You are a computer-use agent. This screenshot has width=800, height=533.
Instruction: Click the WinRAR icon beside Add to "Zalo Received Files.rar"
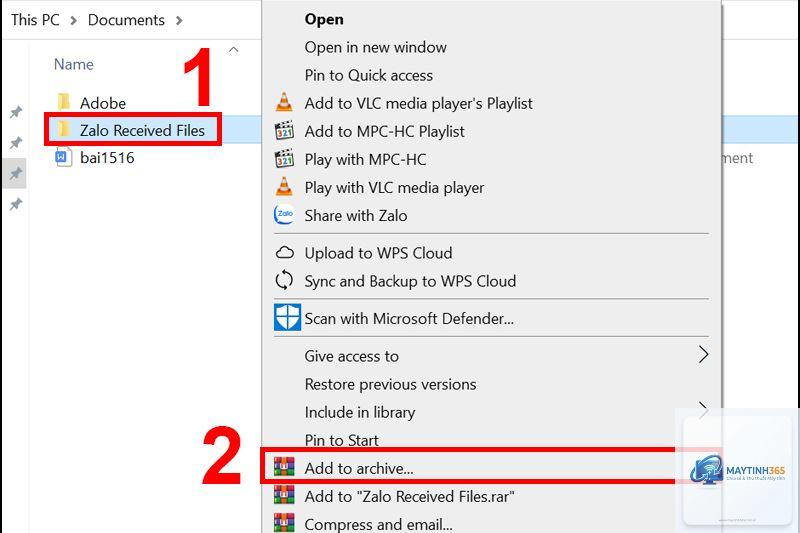284,495
